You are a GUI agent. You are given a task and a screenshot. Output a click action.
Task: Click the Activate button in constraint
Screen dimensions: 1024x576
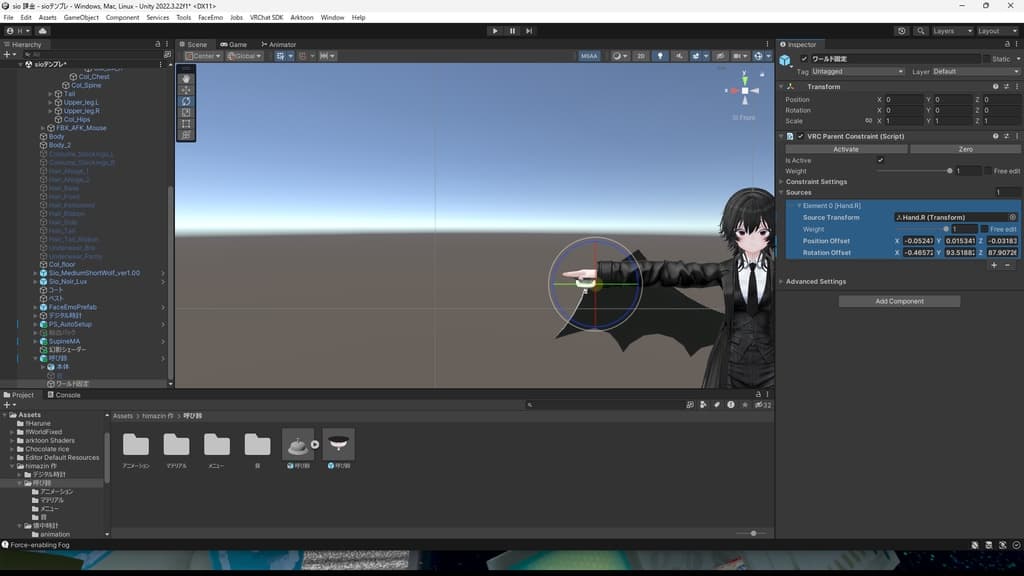pos(846,149)
